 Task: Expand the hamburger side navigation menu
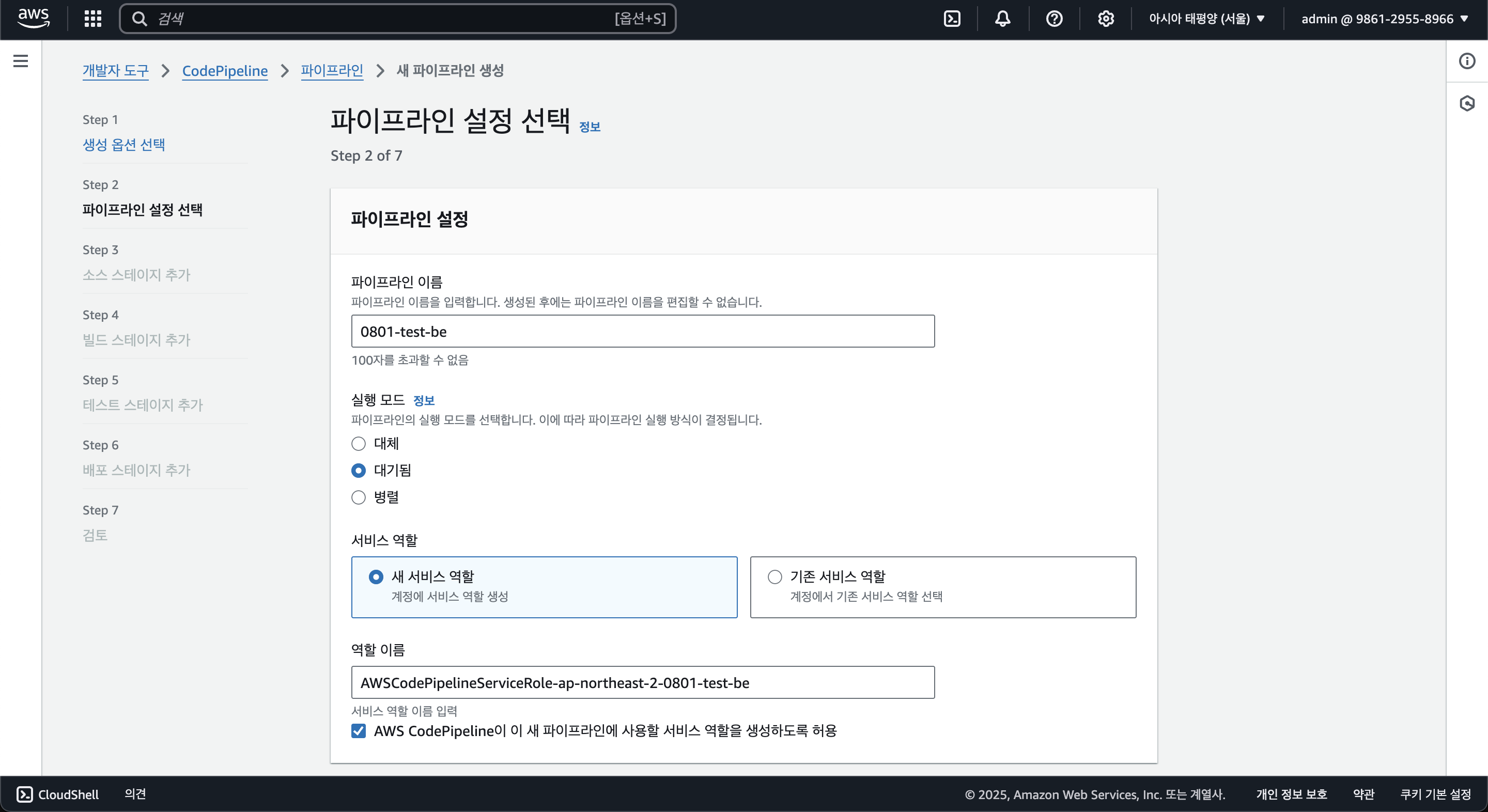(21, 60)
